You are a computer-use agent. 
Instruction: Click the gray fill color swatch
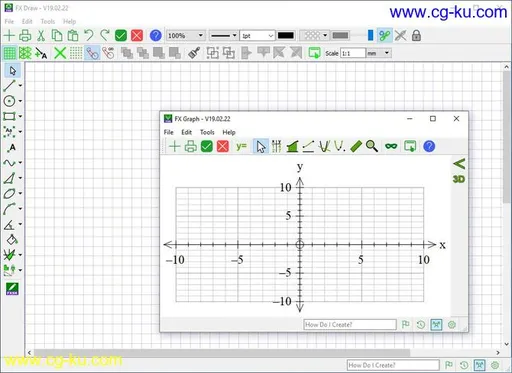click(340, 35)
